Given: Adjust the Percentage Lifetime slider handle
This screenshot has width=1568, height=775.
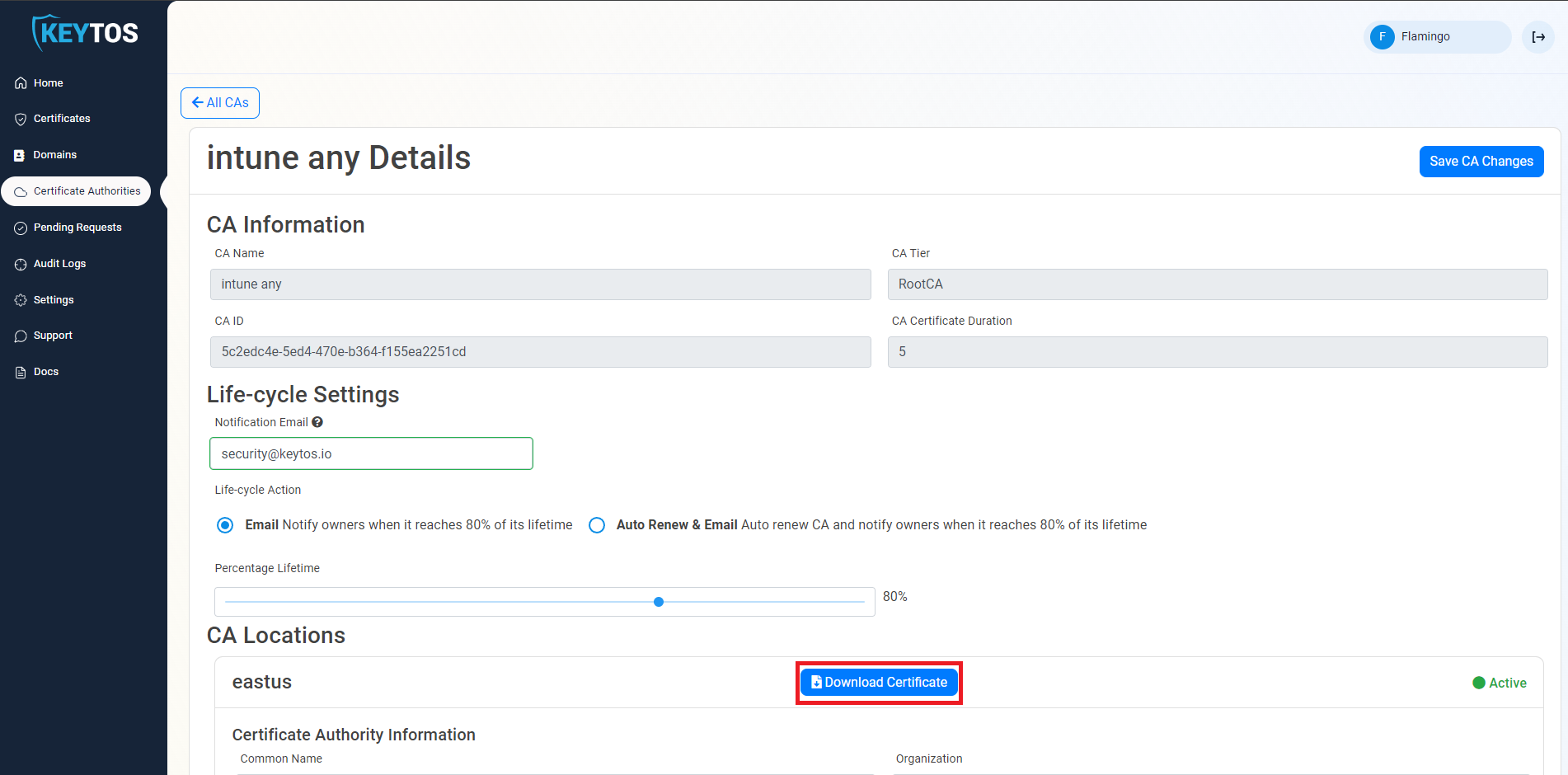Looking at the screenshot, I should point(658,601).
